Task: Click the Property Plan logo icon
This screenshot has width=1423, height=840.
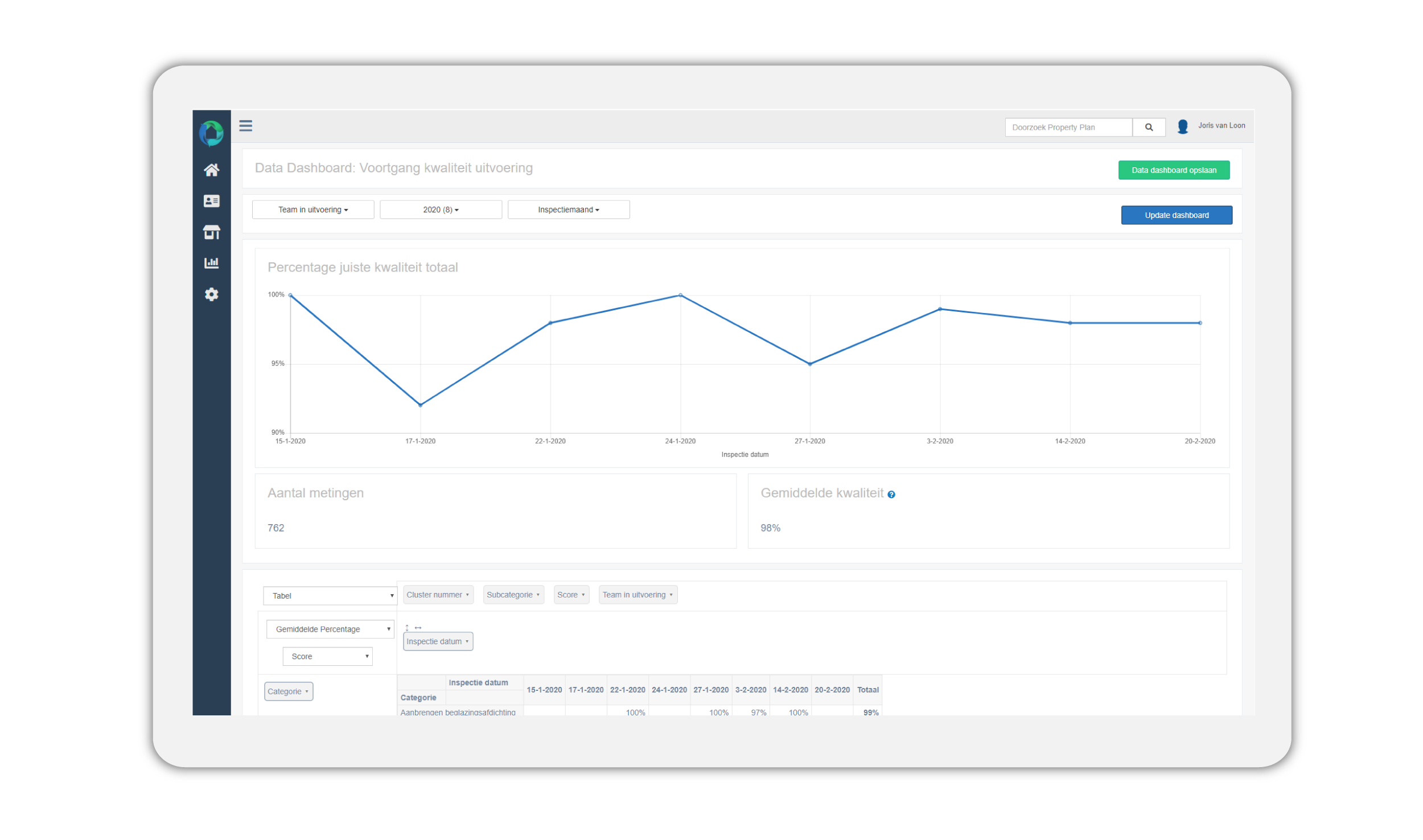Action: pyautogui.click(x=211, y=133)
